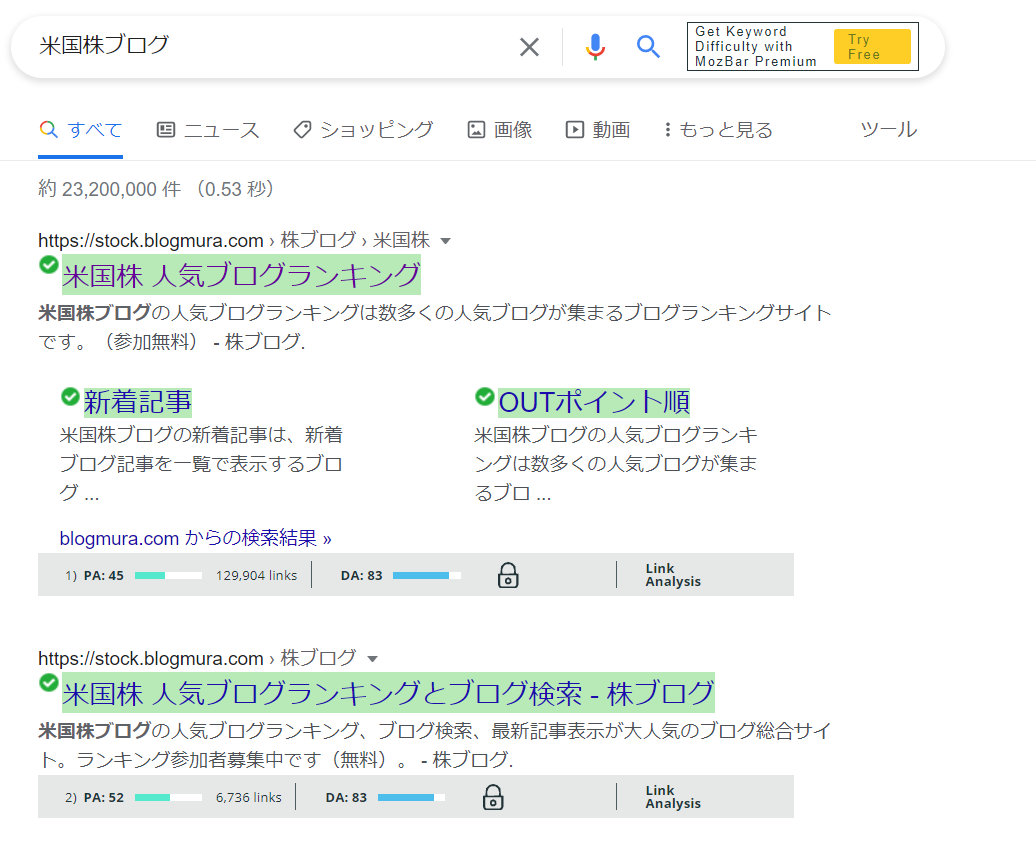The height and width of the screenshot is (857, 1036).
Task: Click lock icon in first MozBar row
Action: 508,576
